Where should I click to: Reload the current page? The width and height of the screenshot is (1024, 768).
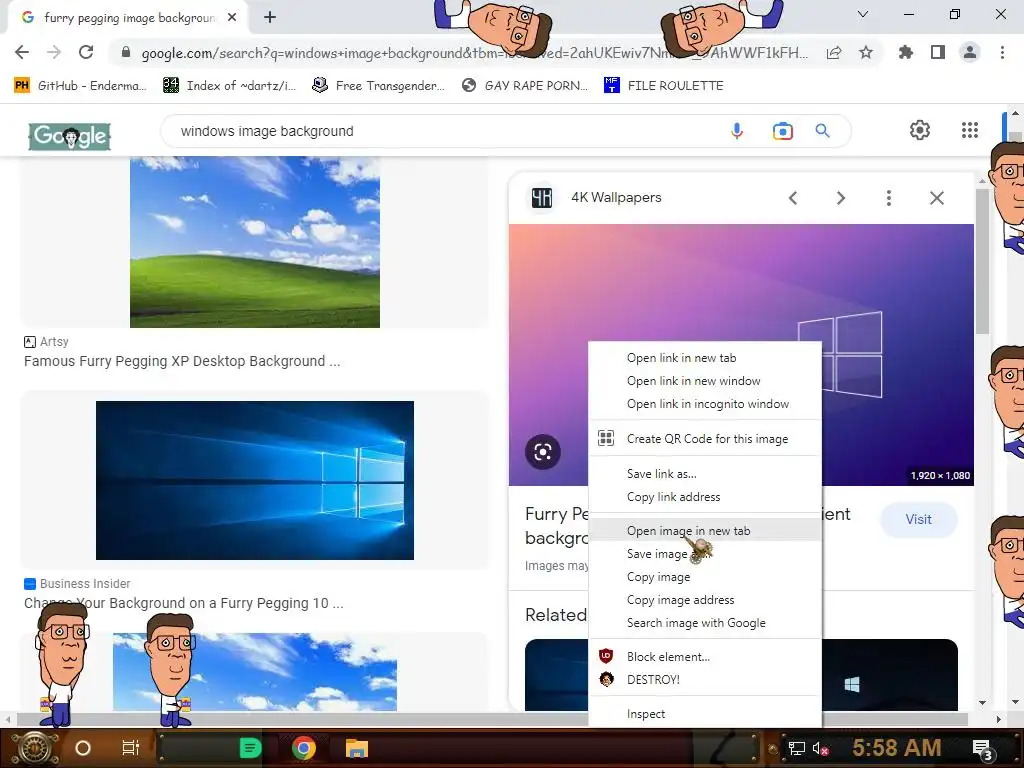pyautogui.click(x=86, y=52)
